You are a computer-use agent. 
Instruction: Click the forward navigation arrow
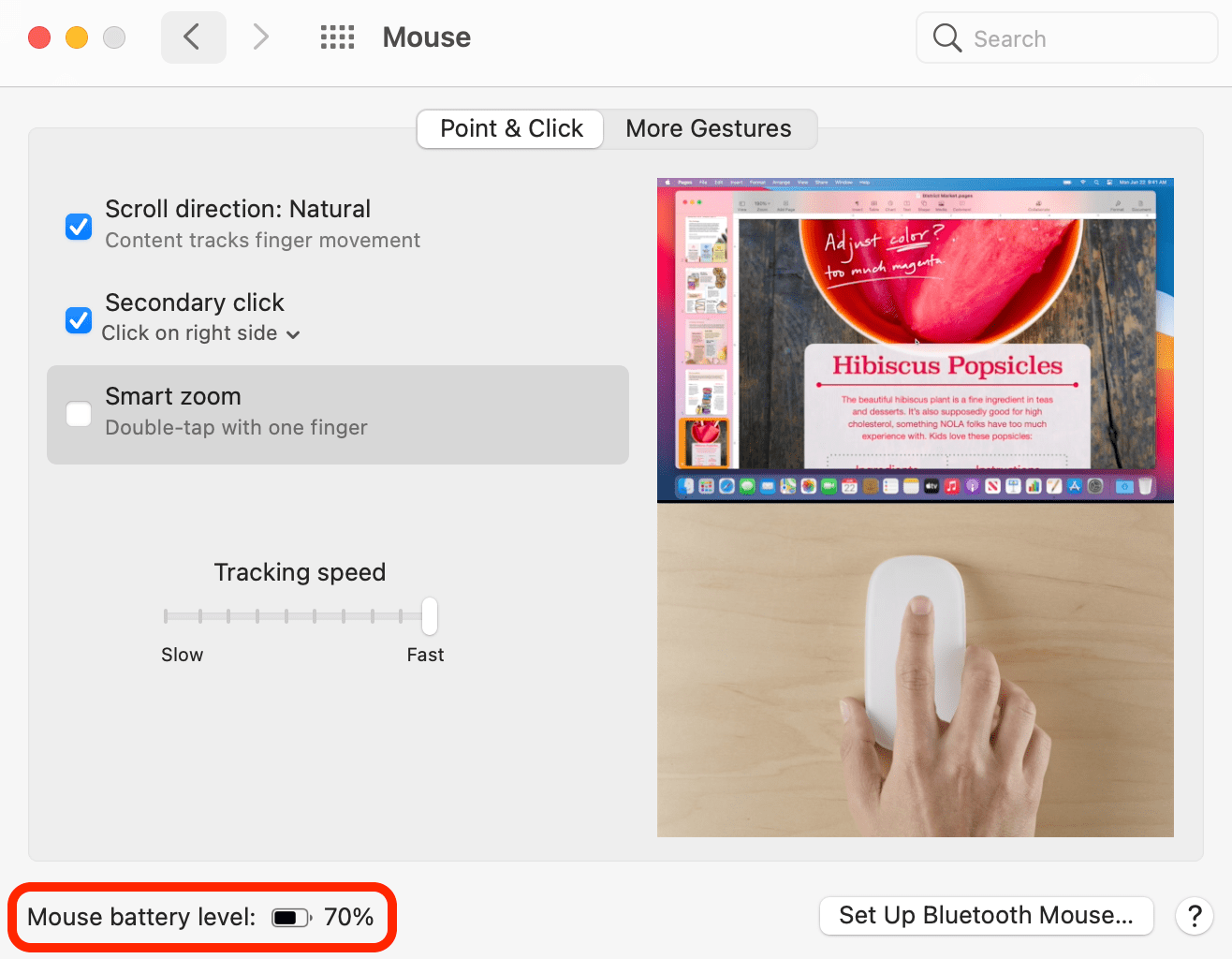pos(259,37)
